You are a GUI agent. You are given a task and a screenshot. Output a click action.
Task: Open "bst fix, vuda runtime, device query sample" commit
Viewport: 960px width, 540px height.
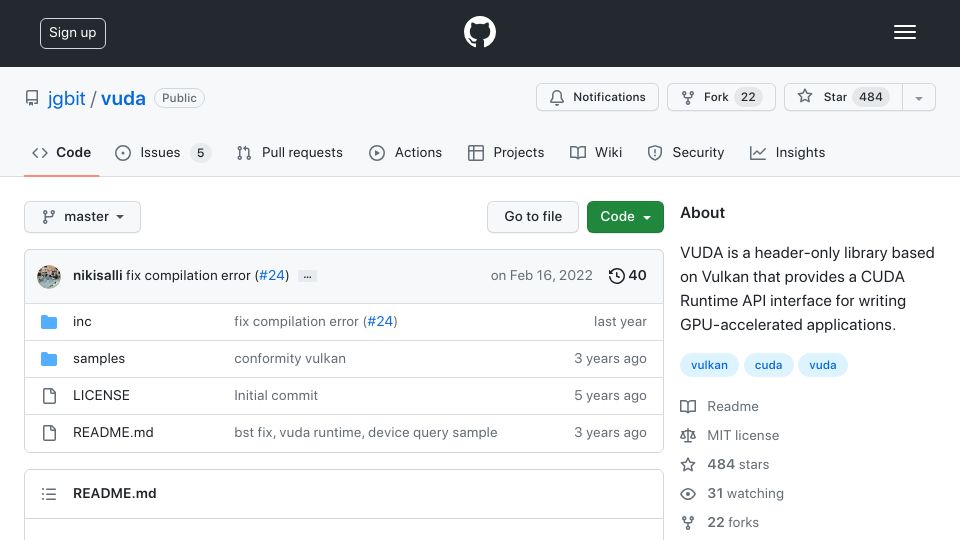(x=366, y=432)
